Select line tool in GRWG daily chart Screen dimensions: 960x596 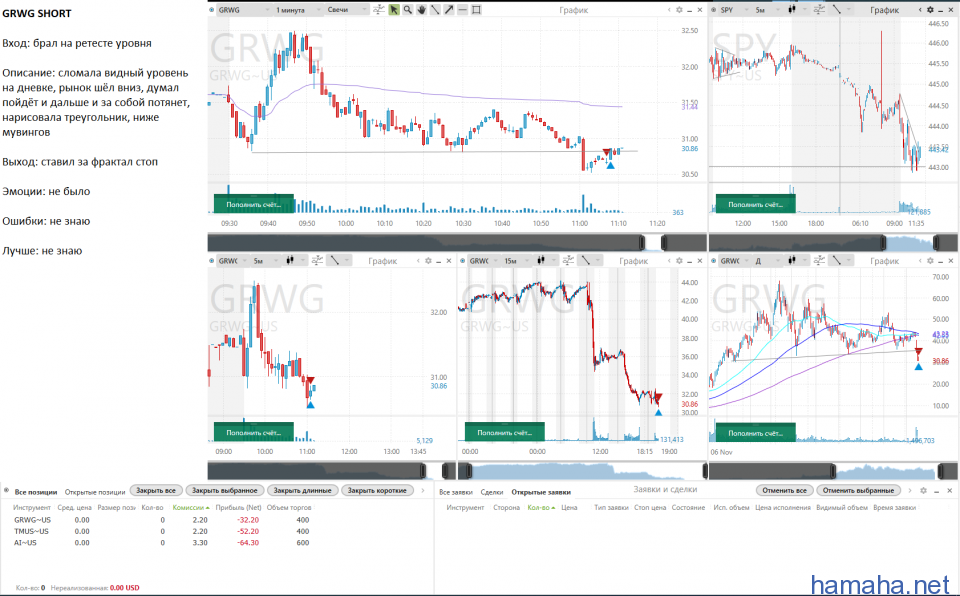(836, 261)
